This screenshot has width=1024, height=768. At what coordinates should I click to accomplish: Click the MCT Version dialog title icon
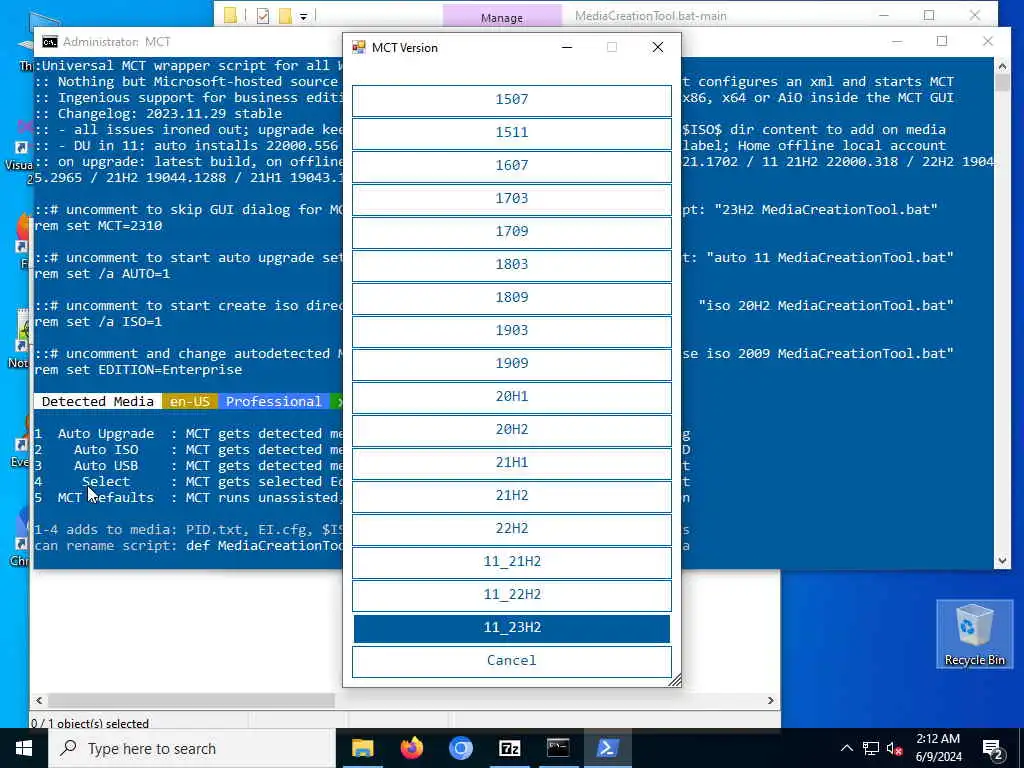click(x=359, y=47)
